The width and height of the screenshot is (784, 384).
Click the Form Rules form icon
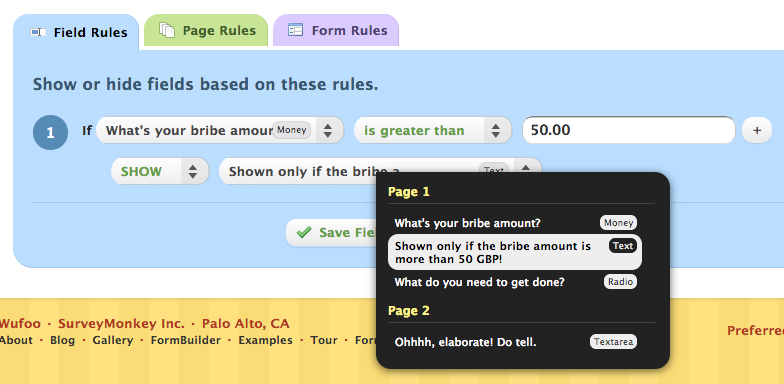(296, 30)
